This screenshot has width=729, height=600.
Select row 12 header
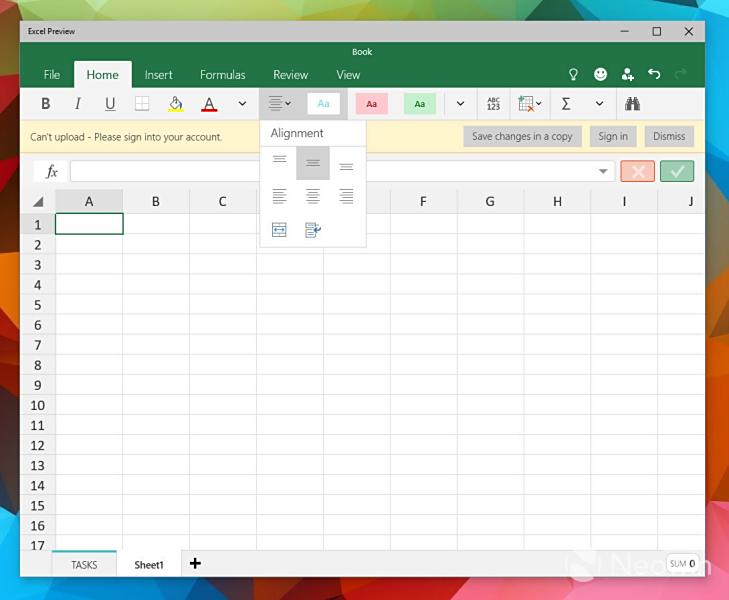38,445
